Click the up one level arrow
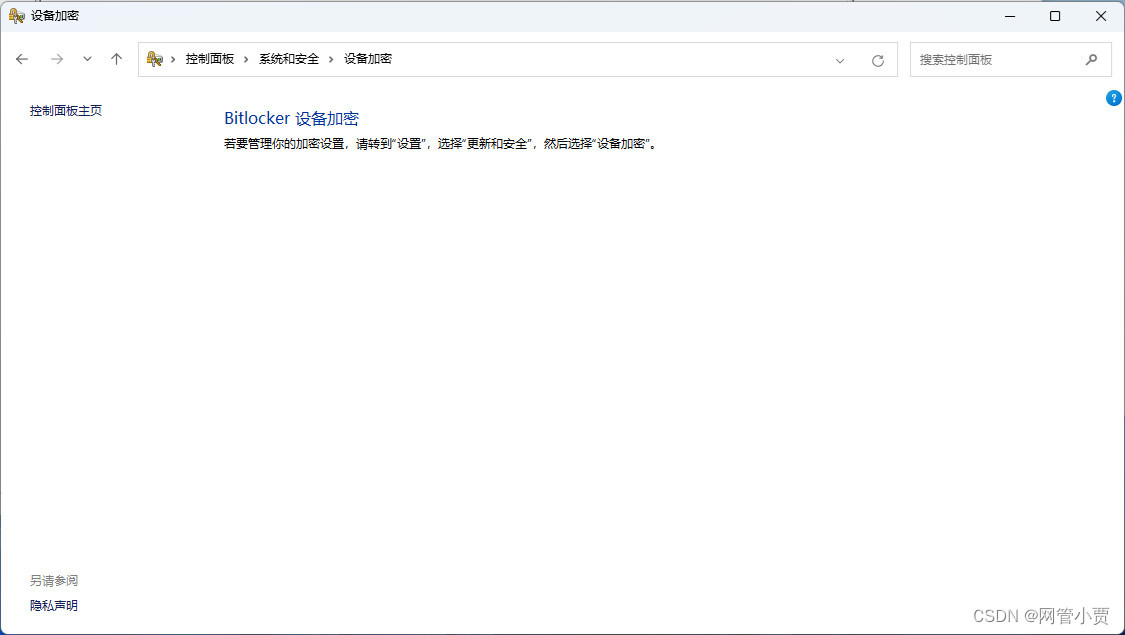Viewport: 1125px width, 635px height. coord(116,59)
